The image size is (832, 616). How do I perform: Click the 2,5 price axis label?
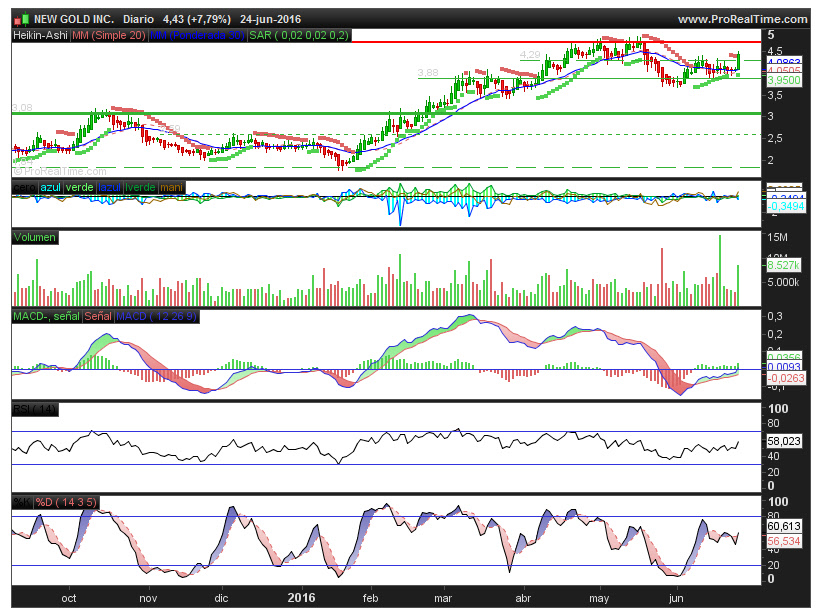[775, 138]
